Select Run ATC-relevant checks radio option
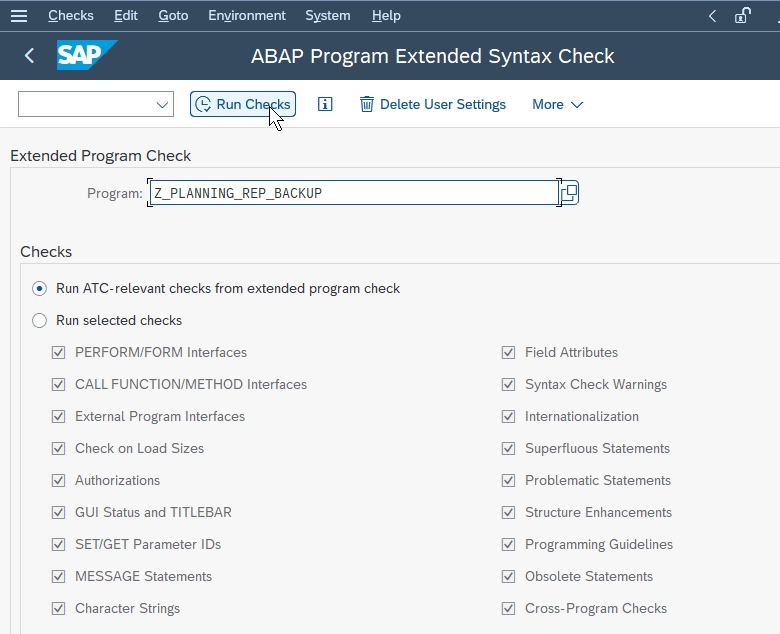 point(39,288)
